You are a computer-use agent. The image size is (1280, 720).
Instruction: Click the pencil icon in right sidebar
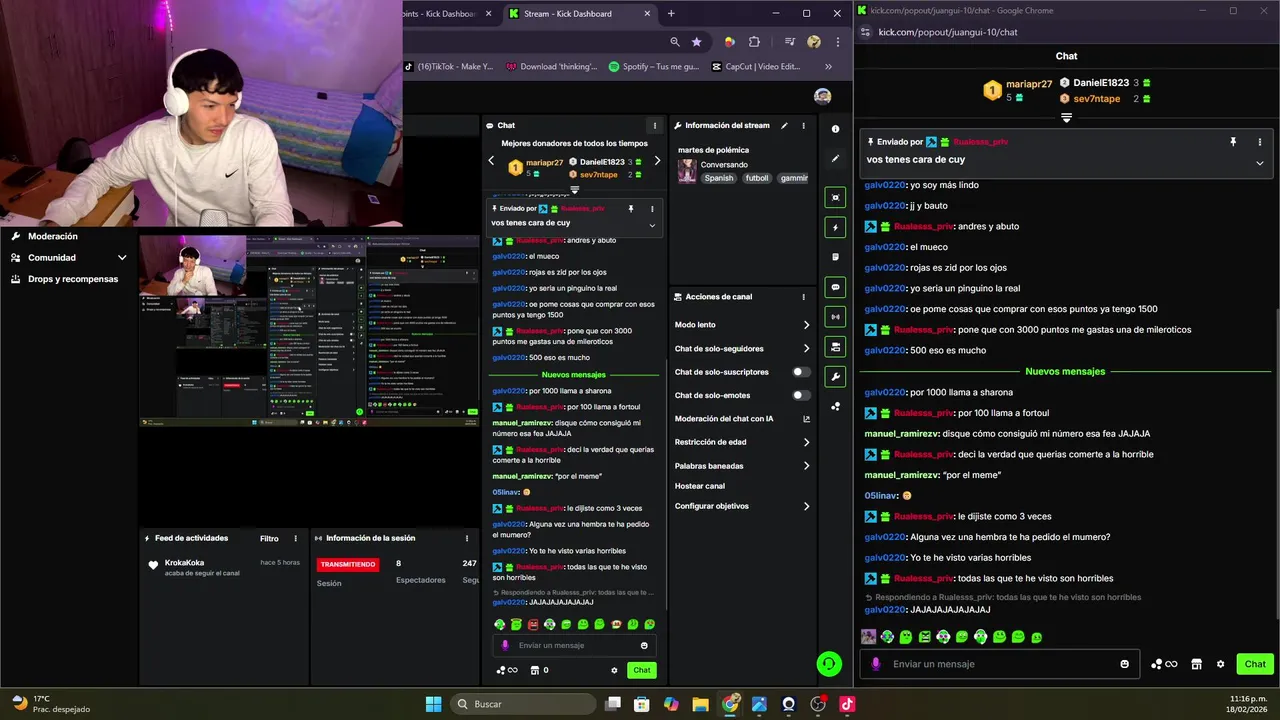835,158
